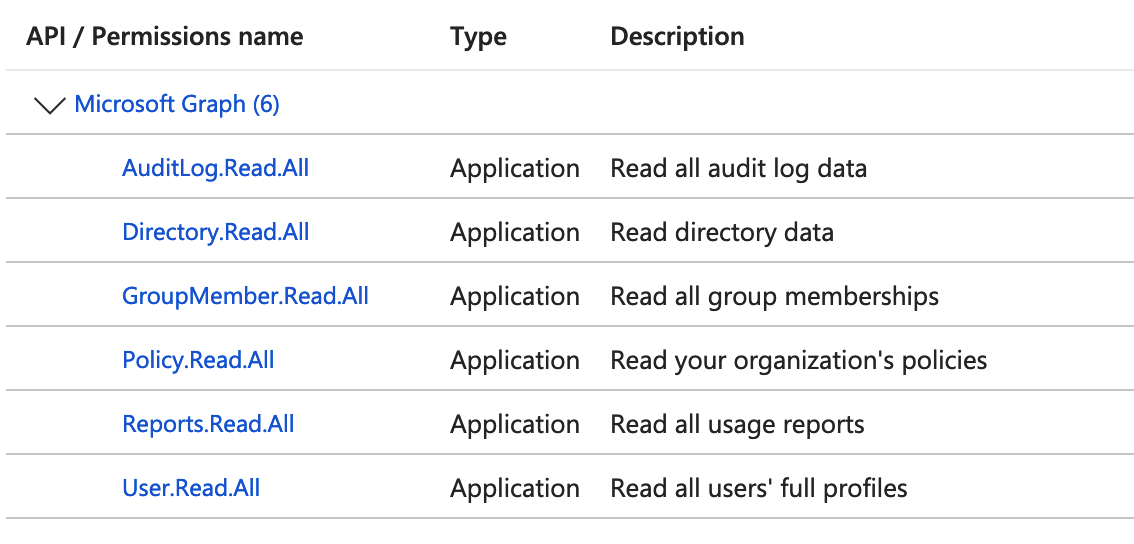Click the Description column header
Screen dimensions: 1134x544
(x=677, y=37)
